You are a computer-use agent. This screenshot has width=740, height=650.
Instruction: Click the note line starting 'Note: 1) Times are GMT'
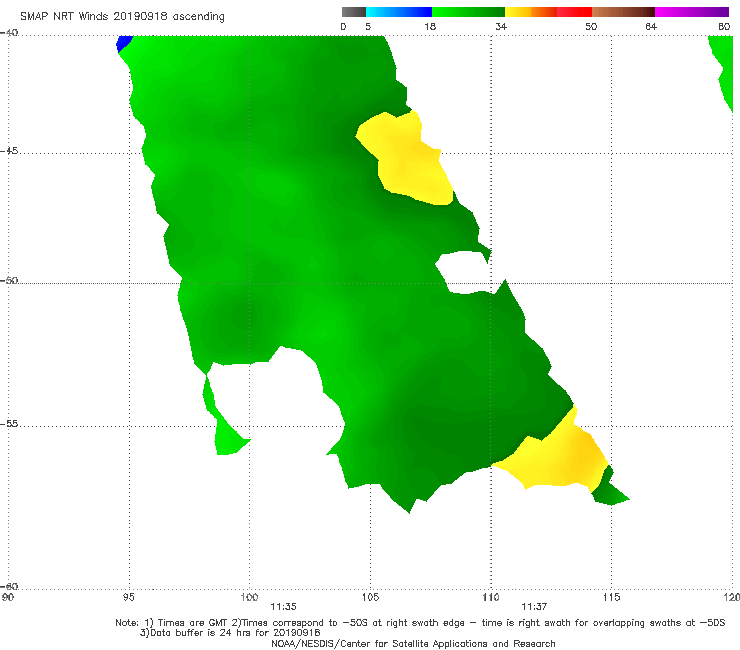coord(420,623)
